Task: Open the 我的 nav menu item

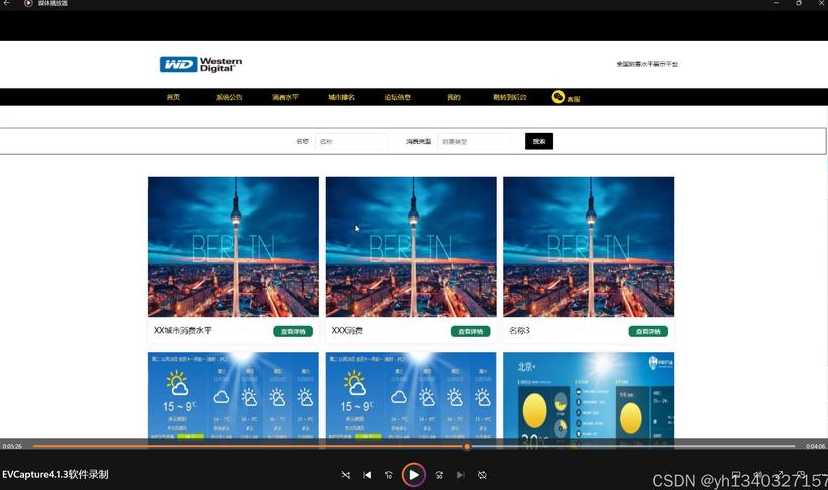Action: tap(454, 97)
